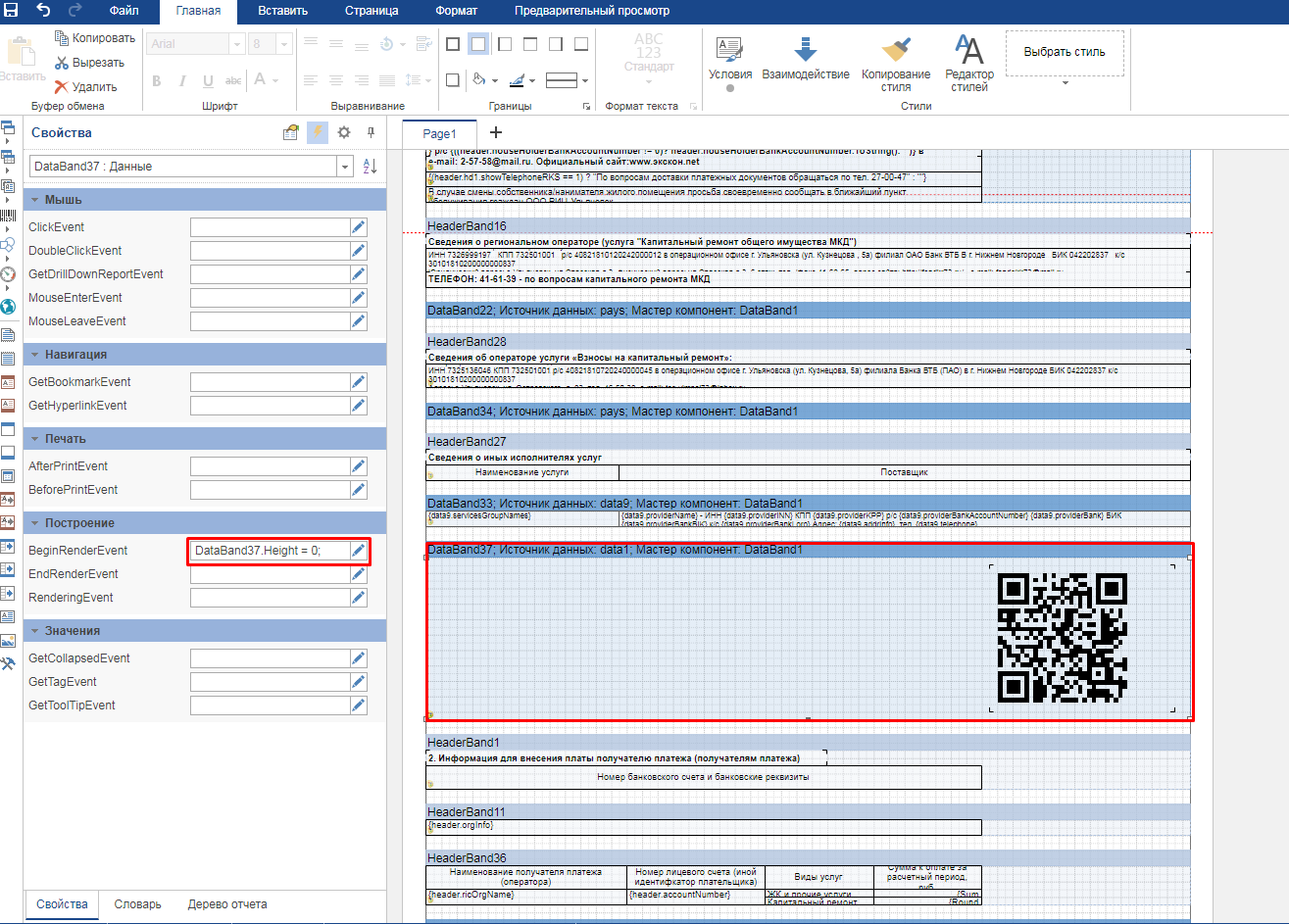Screen dimensions: 1289x924
Task: Click the MouseEnterEvent input field
Action: (x=270, y=298)
